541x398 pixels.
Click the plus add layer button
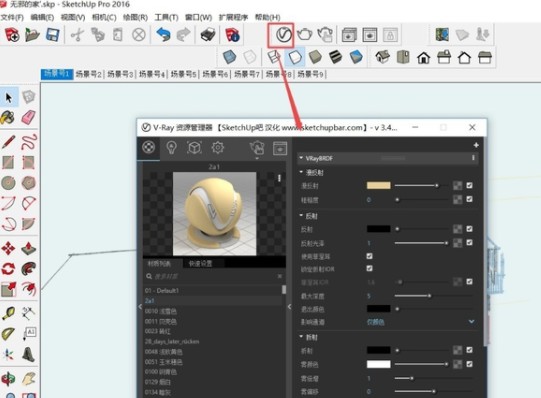(x=476, y=145)
